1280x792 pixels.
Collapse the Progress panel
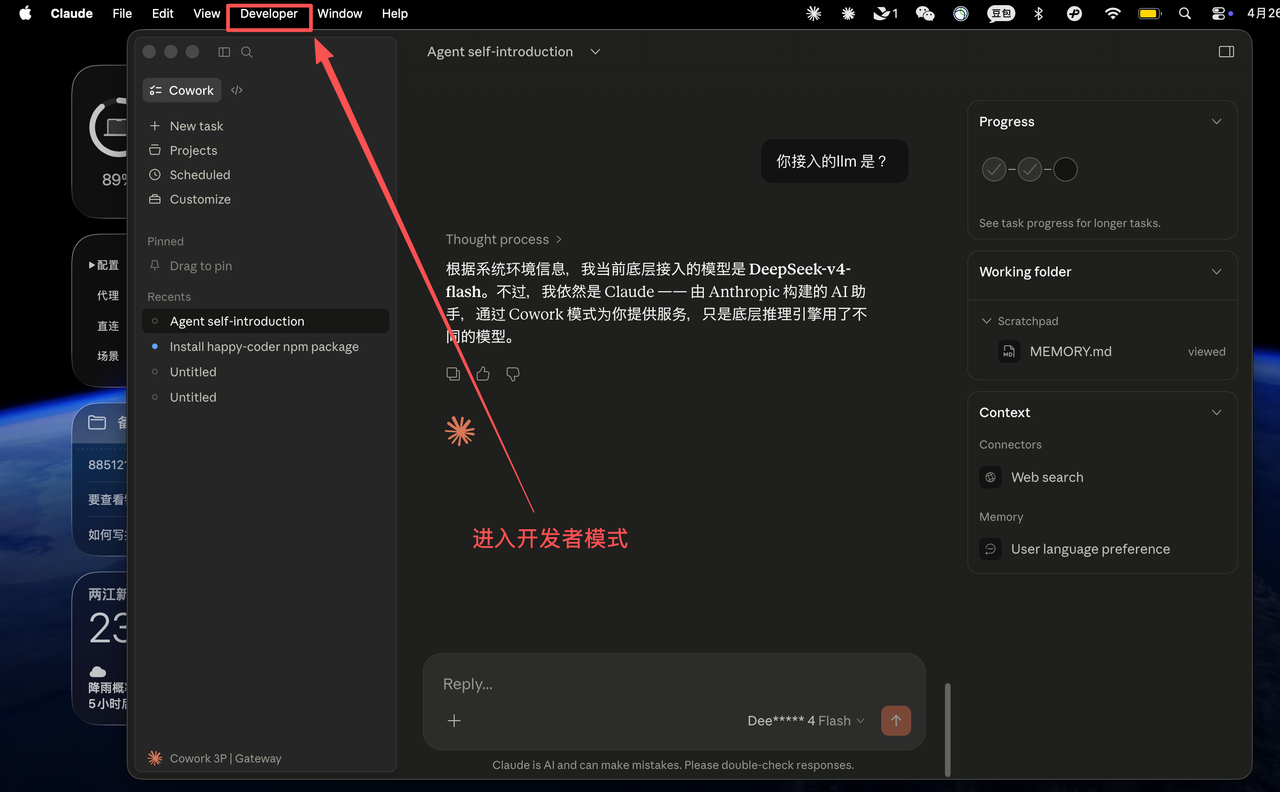coord(1216,122)
